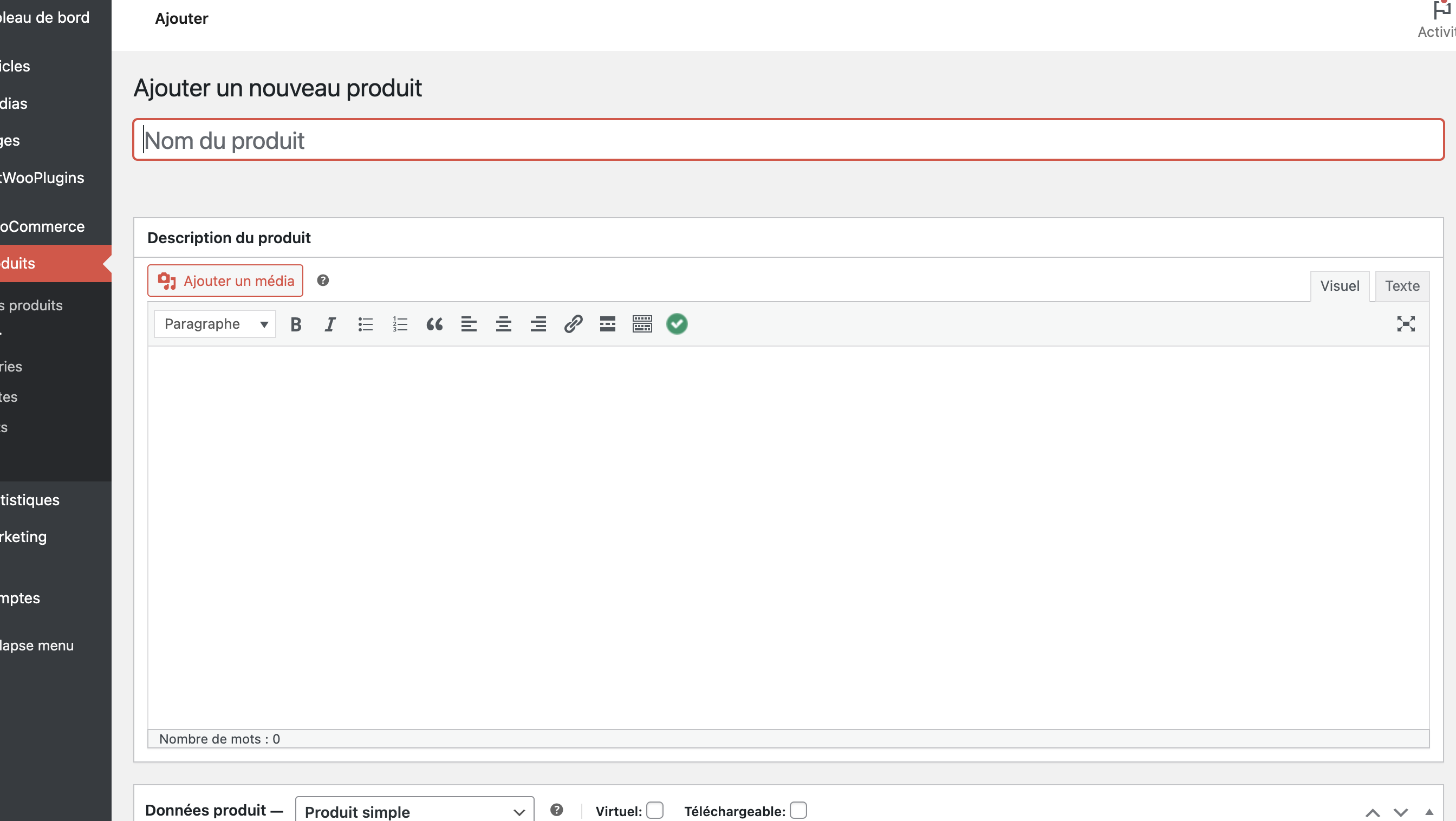
Task: Switch to the Texte editor tab
Action: (1402, 286)
